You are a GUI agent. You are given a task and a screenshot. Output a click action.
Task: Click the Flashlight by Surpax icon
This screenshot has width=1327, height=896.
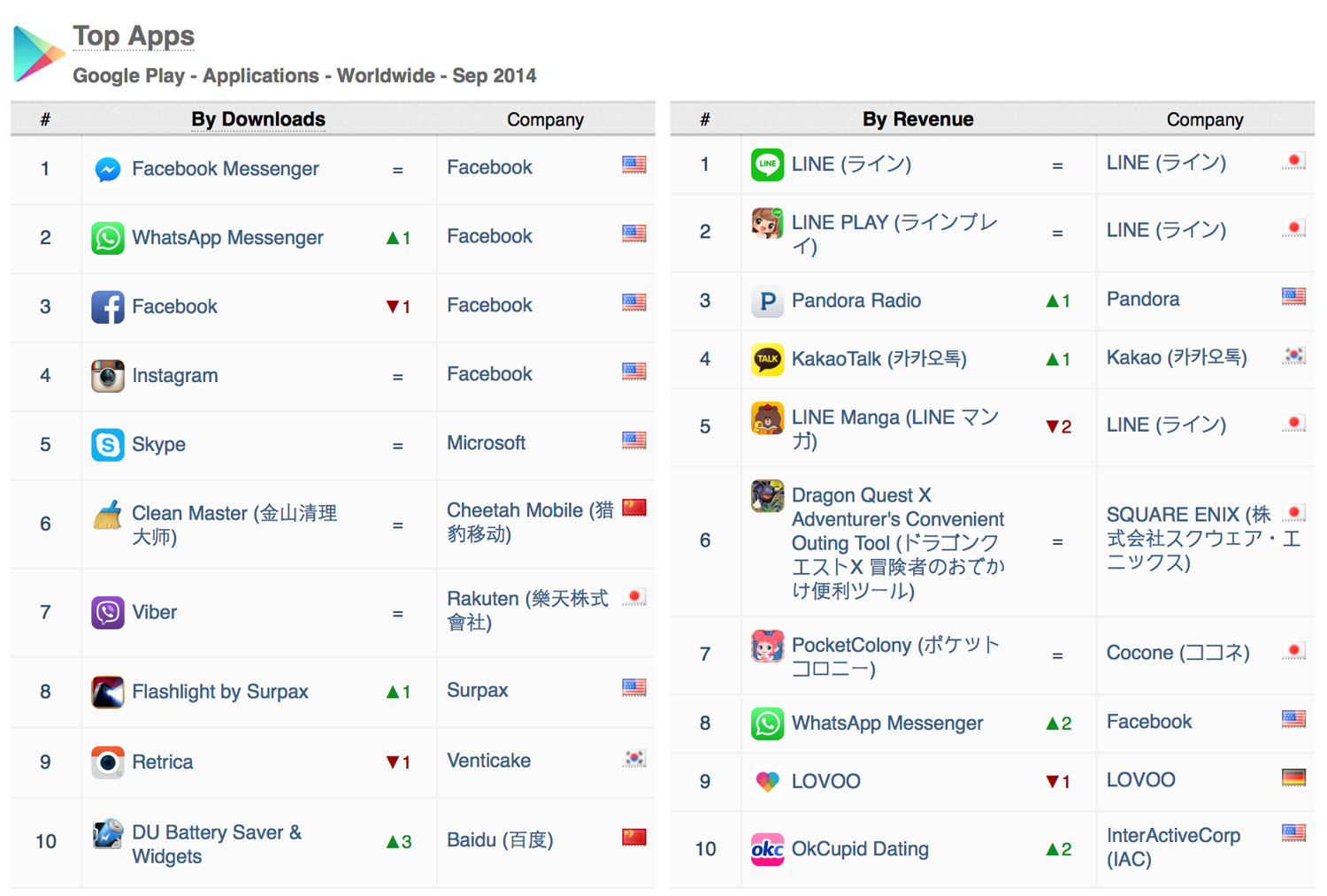[108, 692]
